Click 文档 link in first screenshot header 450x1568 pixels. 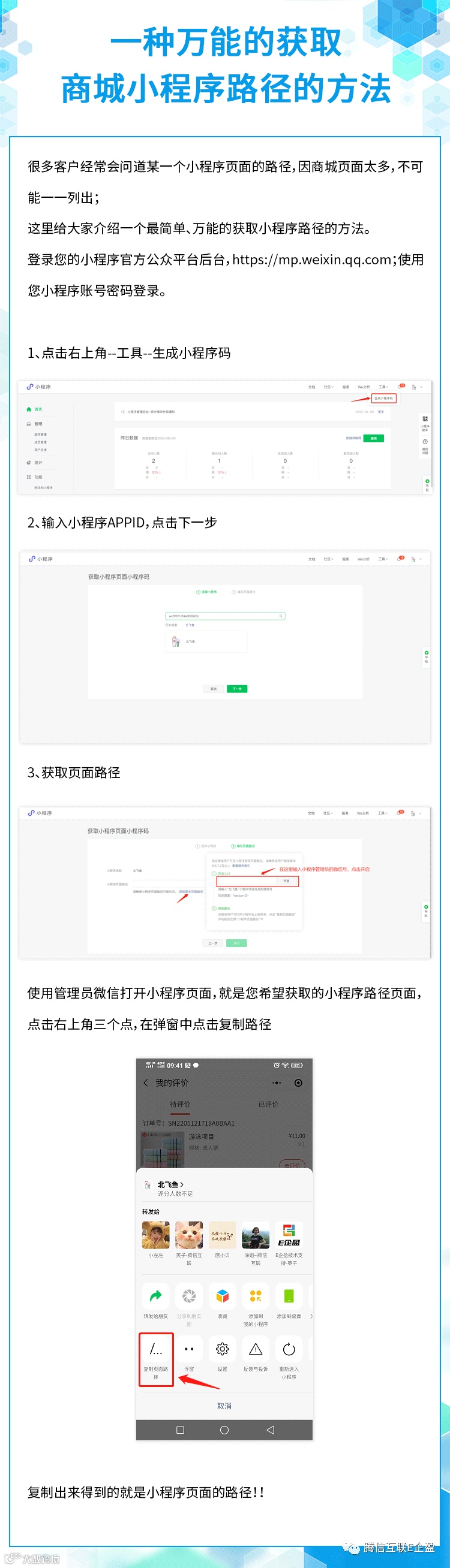pyautogui.click(x=311, y=387)
